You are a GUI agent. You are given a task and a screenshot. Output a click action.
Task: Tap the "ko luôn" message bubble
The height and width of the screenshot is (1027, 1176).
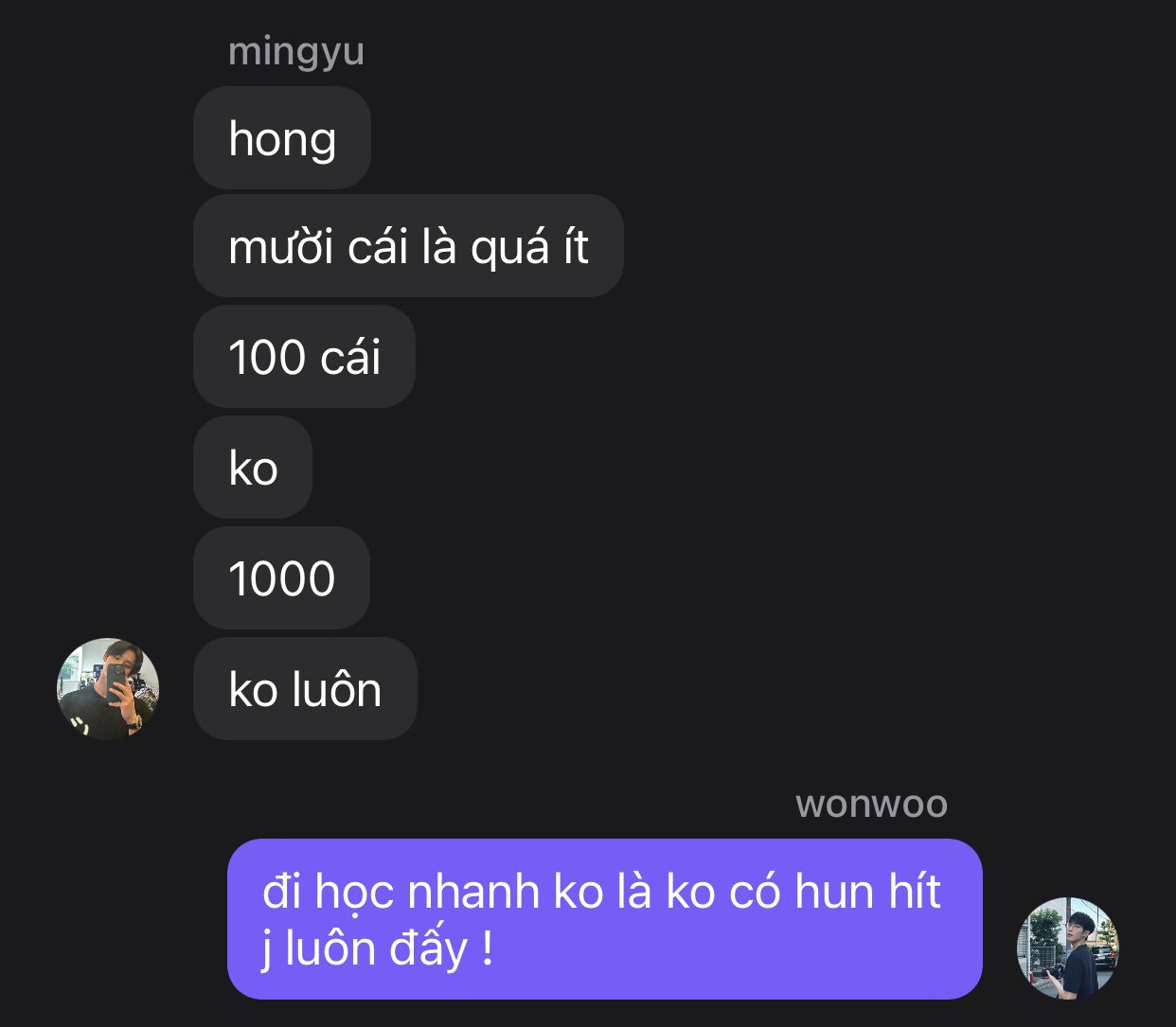305,689
